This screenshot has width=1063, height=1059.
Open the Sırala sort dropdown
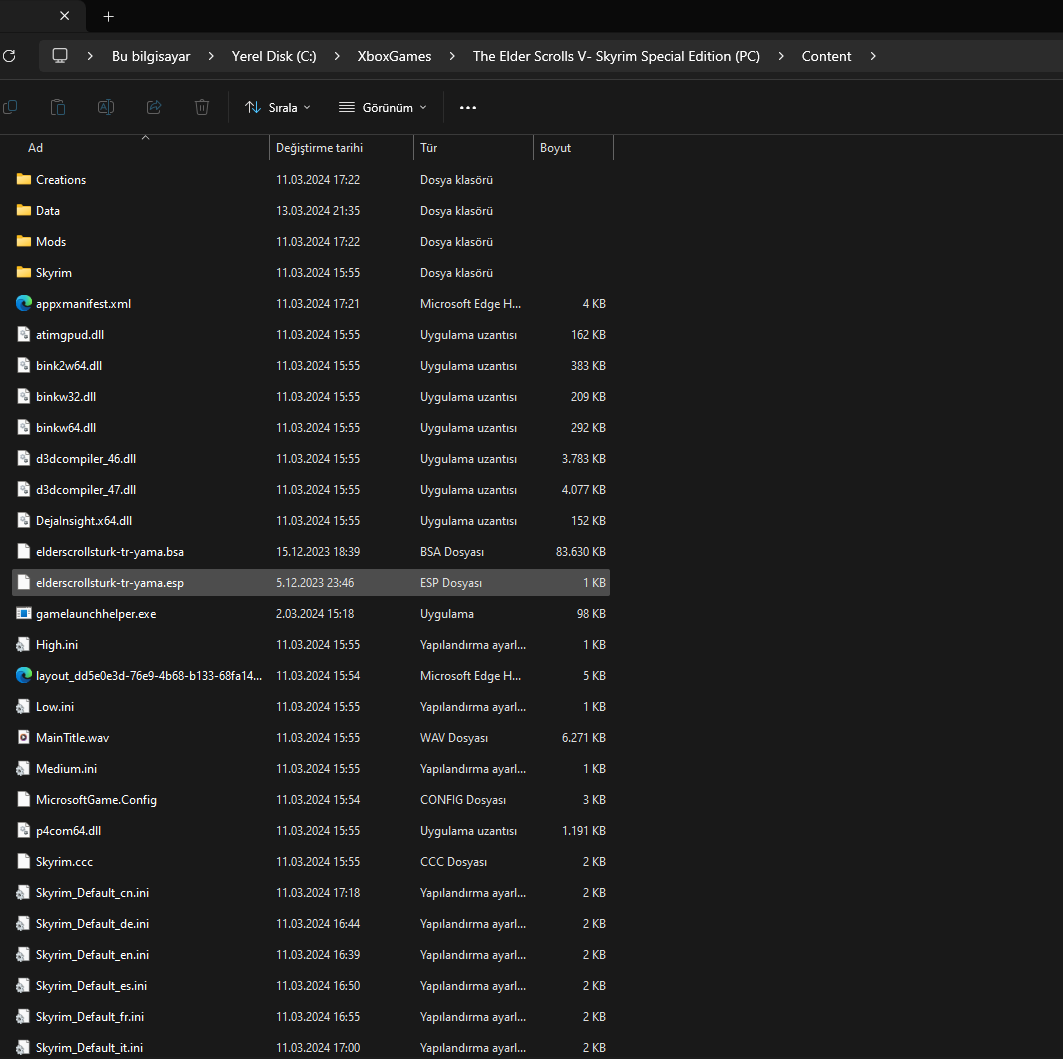[x=278, y=107]
